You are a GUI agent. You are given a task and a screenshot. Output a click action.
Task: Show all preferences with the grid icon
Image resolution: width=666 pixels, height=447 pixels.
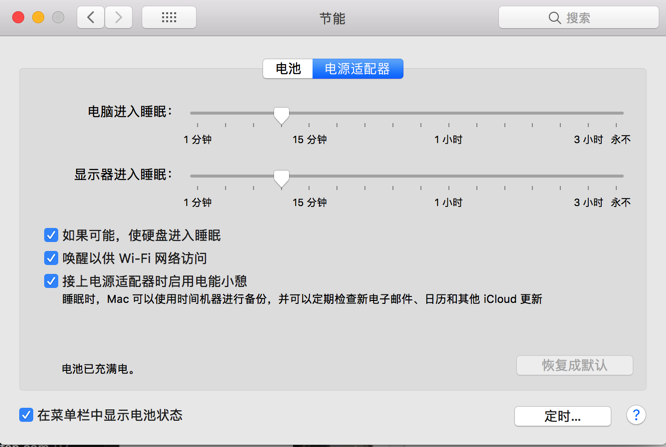pos(169,17)
